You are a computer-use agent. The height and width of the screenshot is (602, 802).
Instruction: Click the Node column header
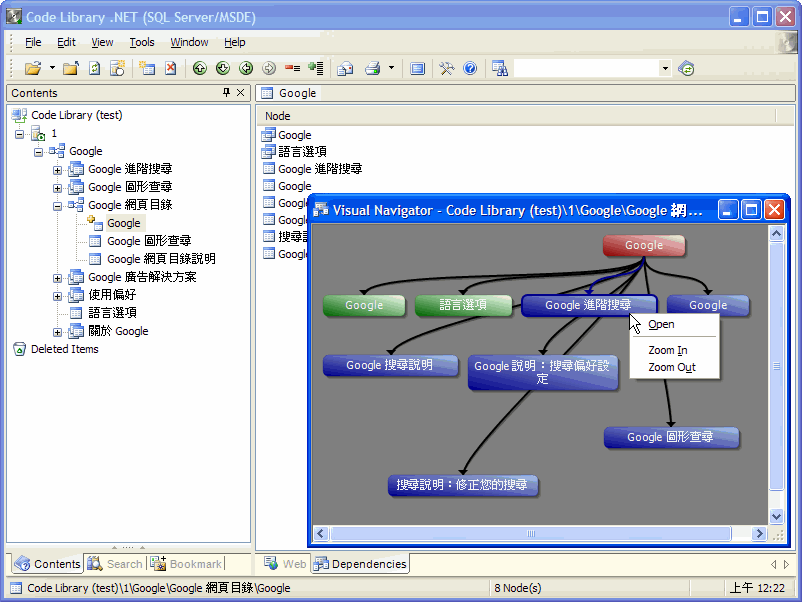pos(516,116)
